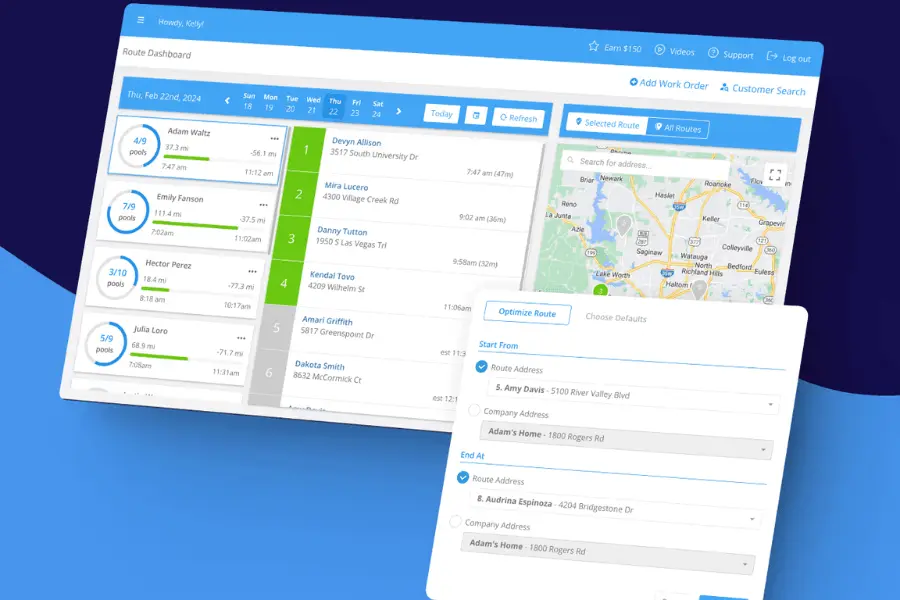Click the Customer Search person icon

tap(724, 87)
